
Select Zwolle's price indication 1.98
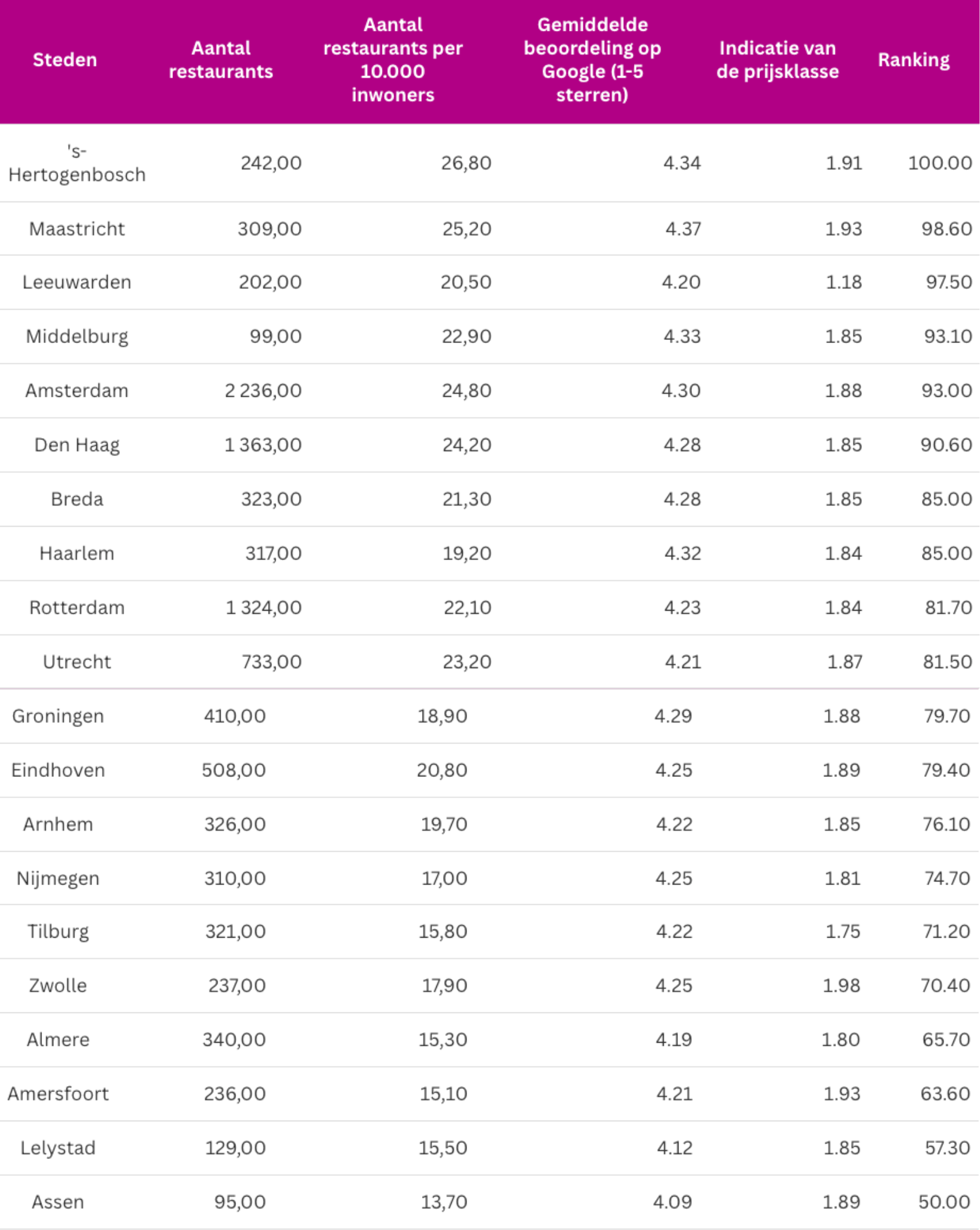[x=841, y=985]
